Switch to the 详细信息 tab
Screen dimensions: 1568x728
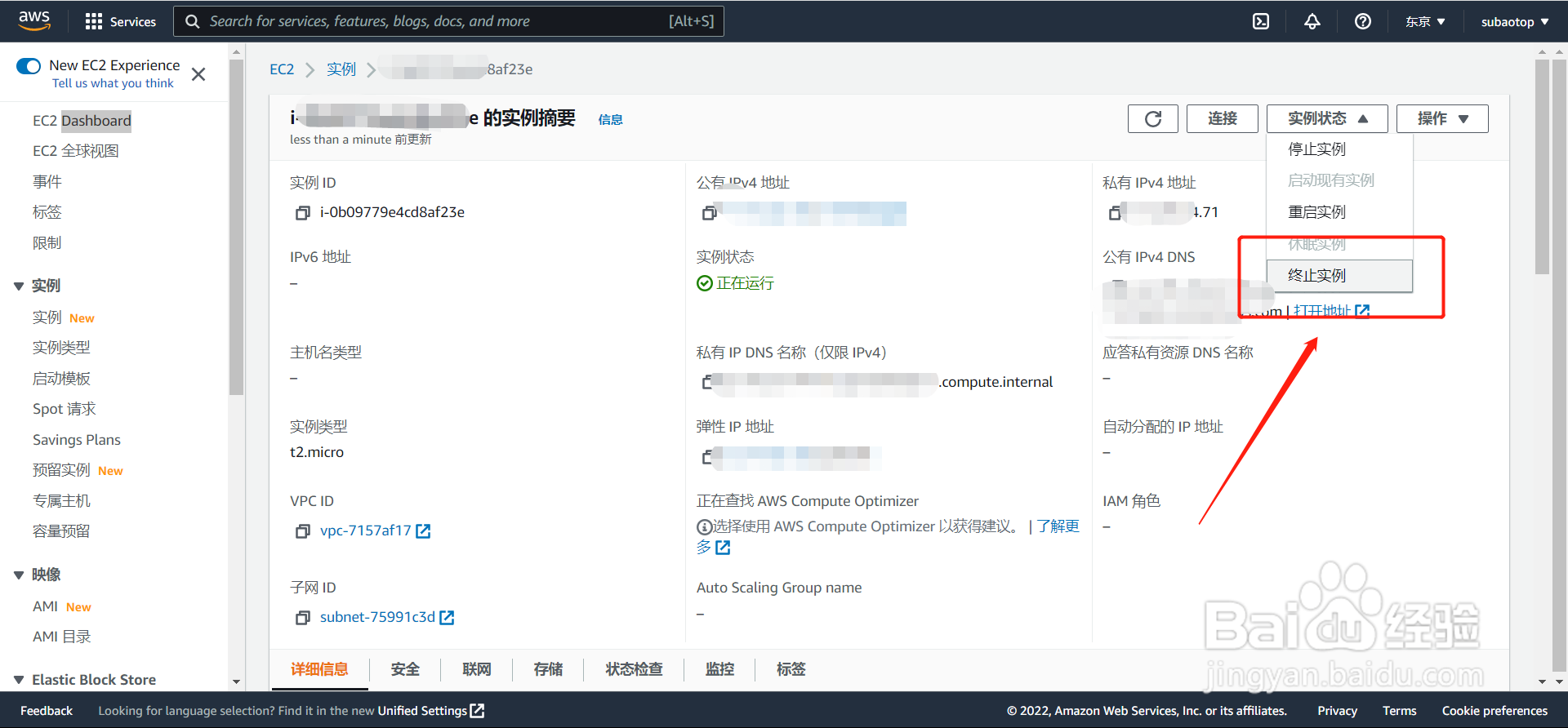point(319,669)
